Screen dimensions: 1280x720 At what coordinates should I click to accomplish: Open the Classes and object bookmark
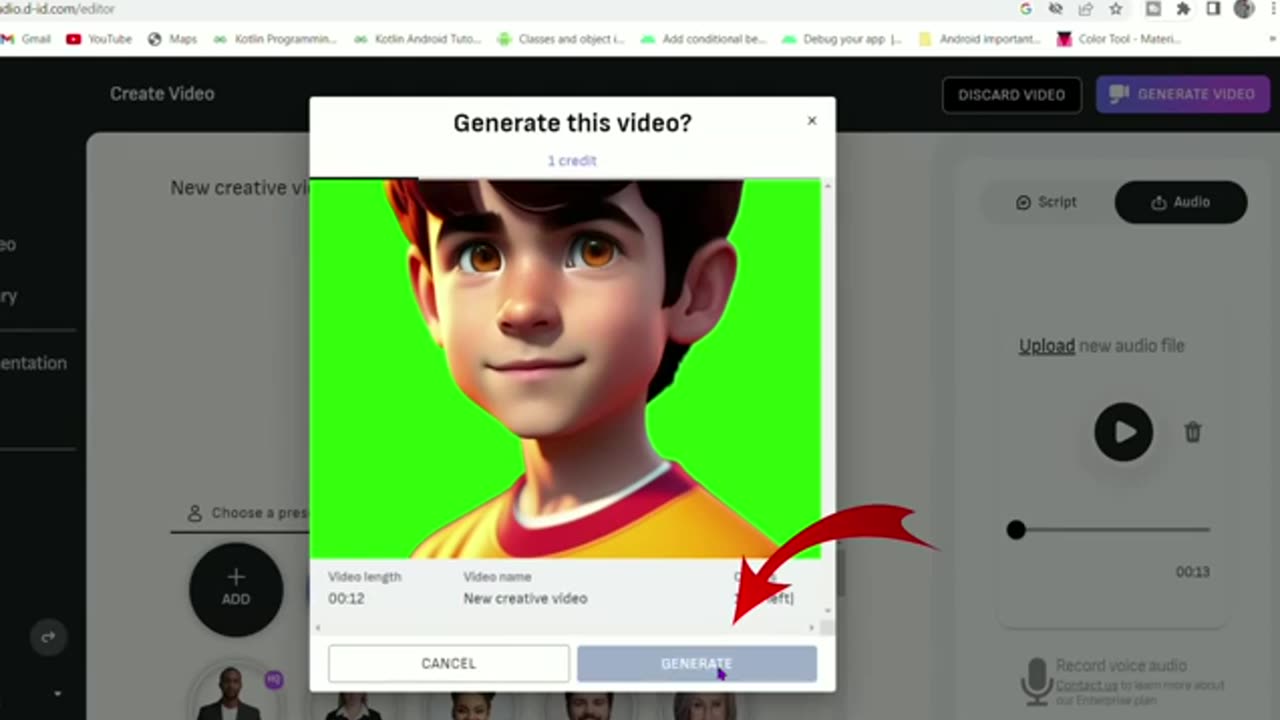point(561,39)
